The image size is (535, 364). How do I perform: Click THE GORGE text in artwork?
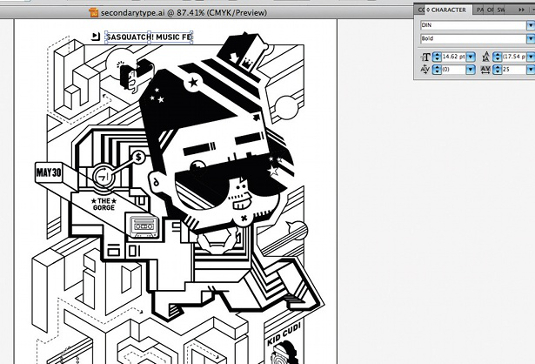(104, 204)
